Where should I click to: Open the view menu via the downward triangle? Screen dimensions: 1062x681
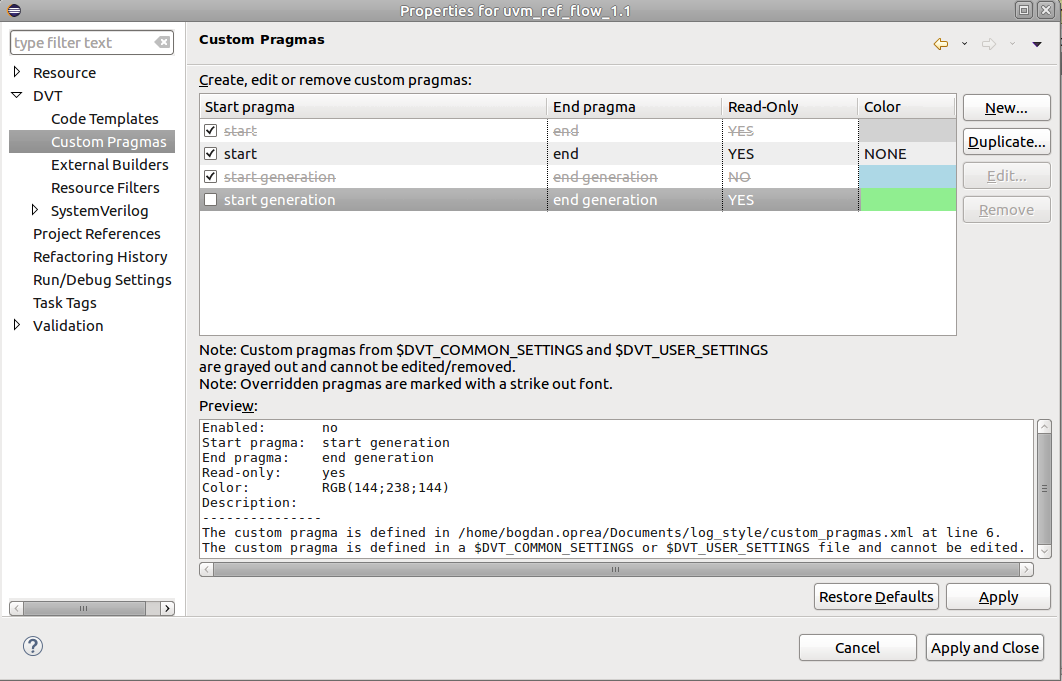[1036, 44]
